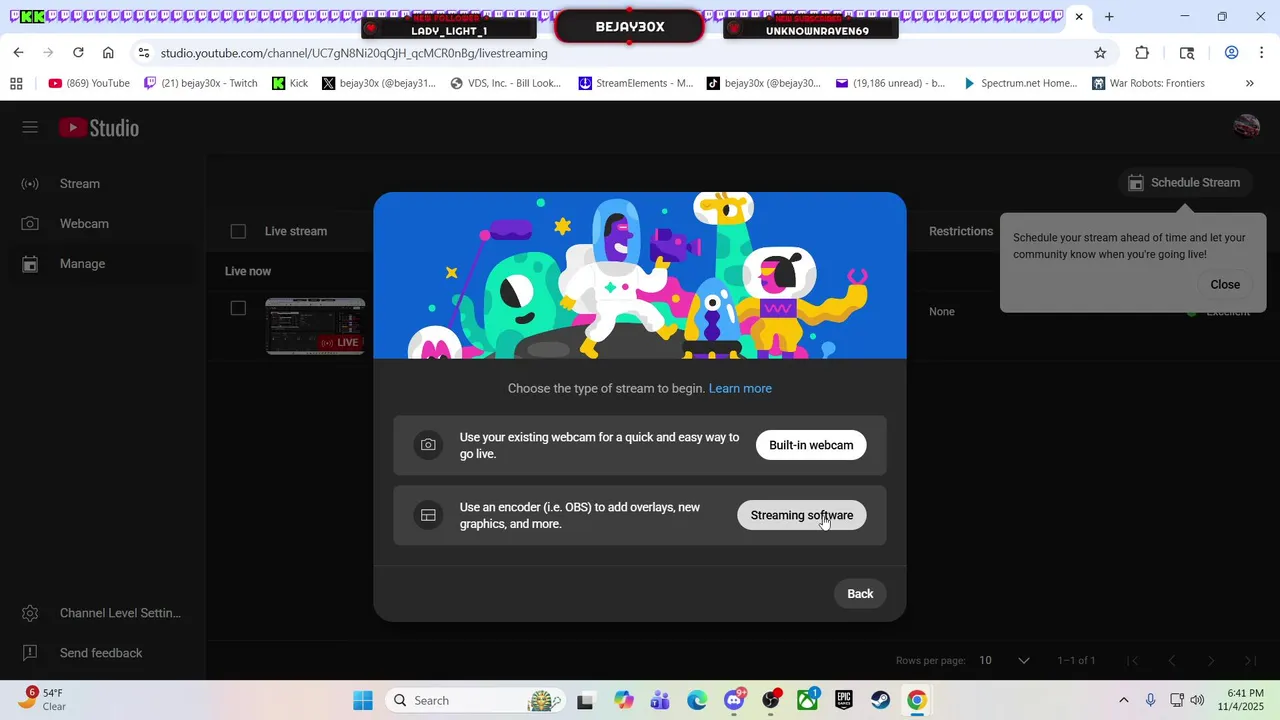Open the Spectrum.net Home bookmark
This screenshot has width=1280, height=720.
coord(1019,83)
